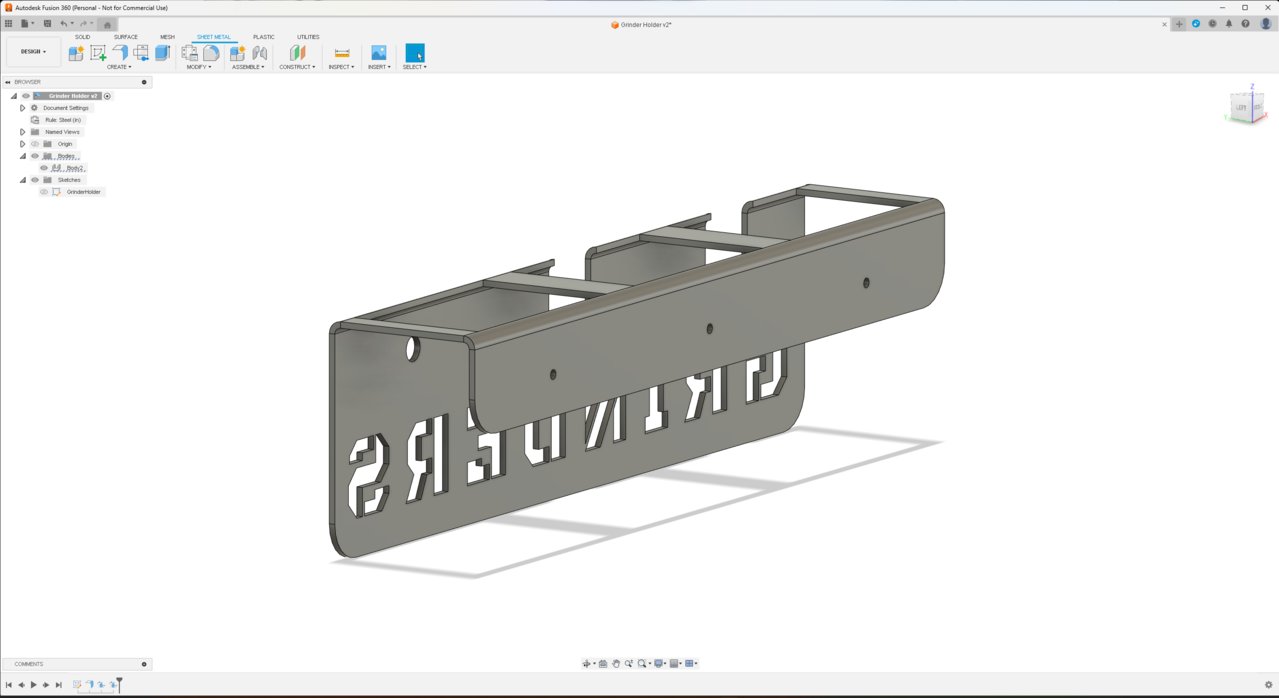This screenshot has height=698, width=1279.
Task: Select the GrinderHolder sketch item
Action: pos(84,192)
